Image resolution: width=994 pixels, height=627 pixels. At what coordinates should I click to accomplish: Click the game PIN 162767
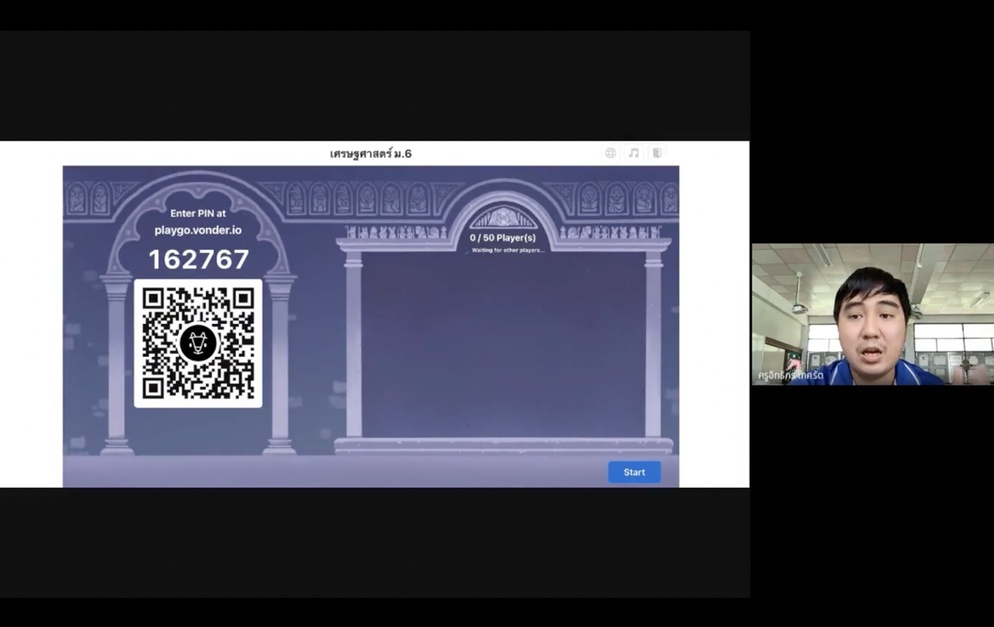[198, 259]
